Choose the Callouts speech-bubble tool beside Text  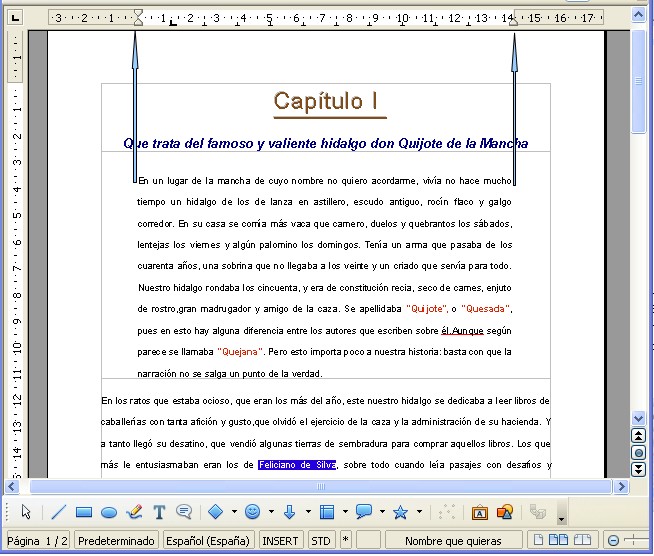pyautogui.click(x=184, y=511)
